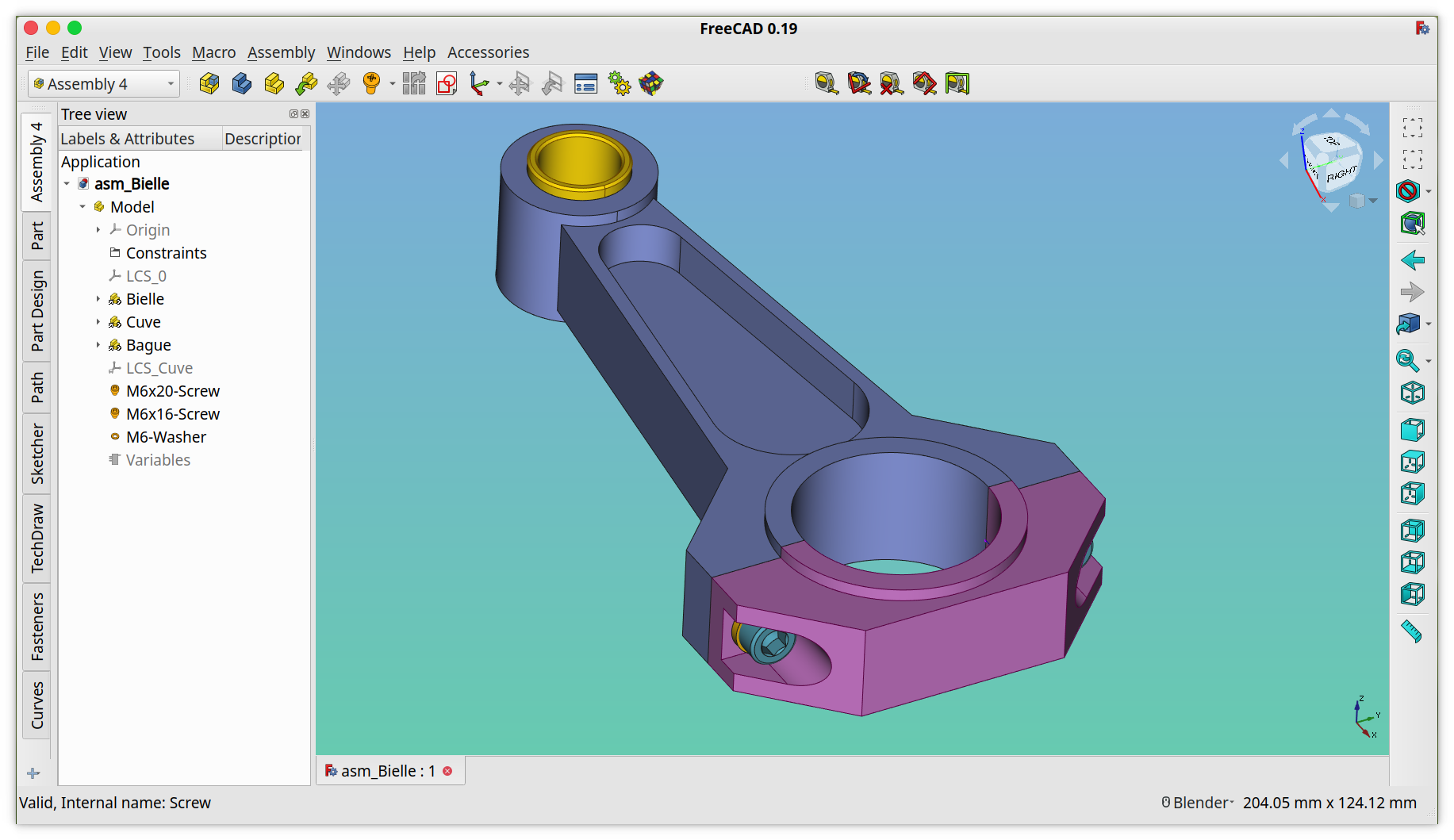The width and height of the screenshot is (1454, 840).
Task: Open the Edit menu
Action: pyautogui.click(x=75, y=52)
